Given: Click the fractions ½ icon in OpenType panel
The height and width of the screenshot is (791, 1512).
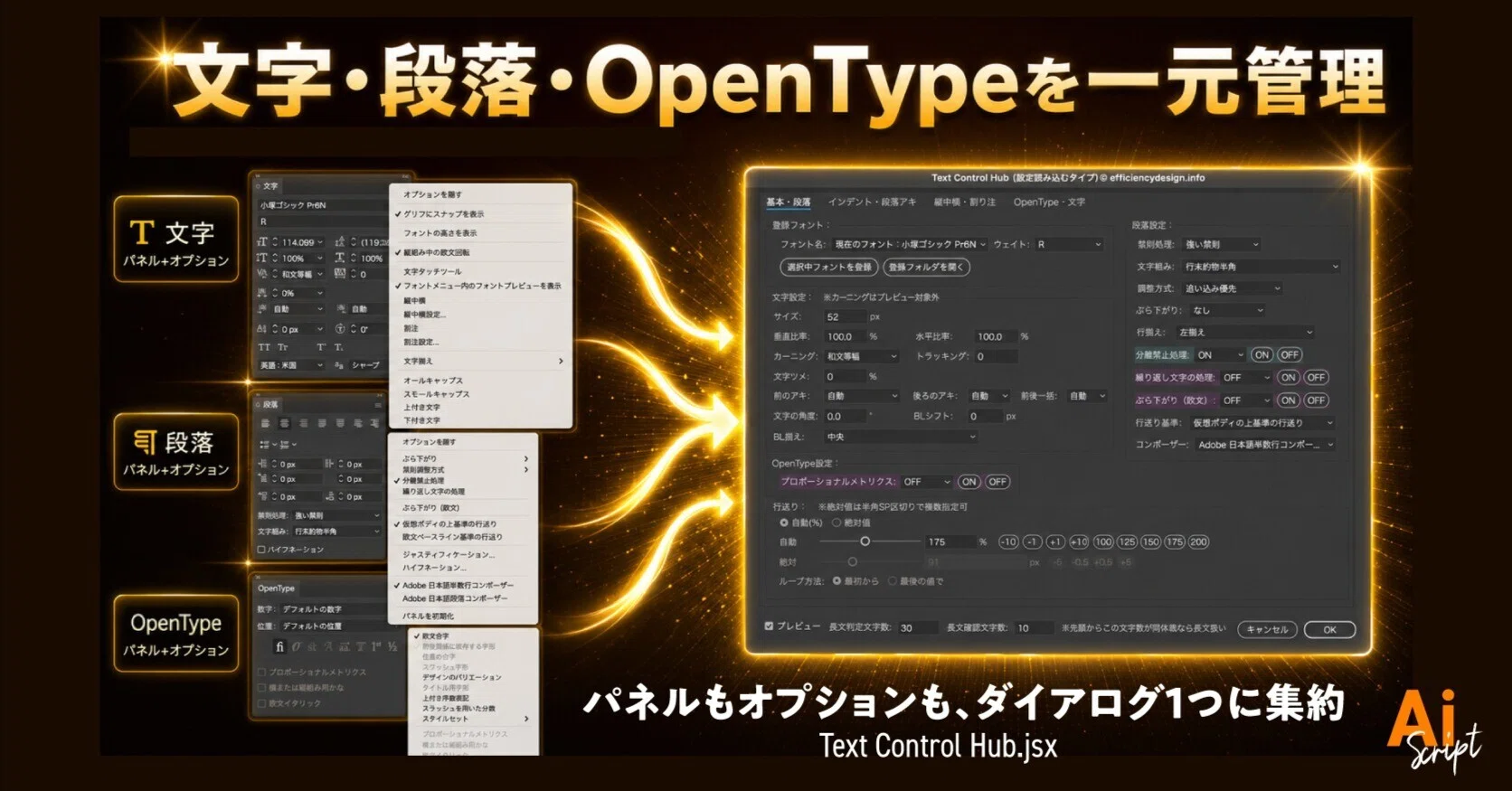Looking at the screenshot, I should 392,646.
